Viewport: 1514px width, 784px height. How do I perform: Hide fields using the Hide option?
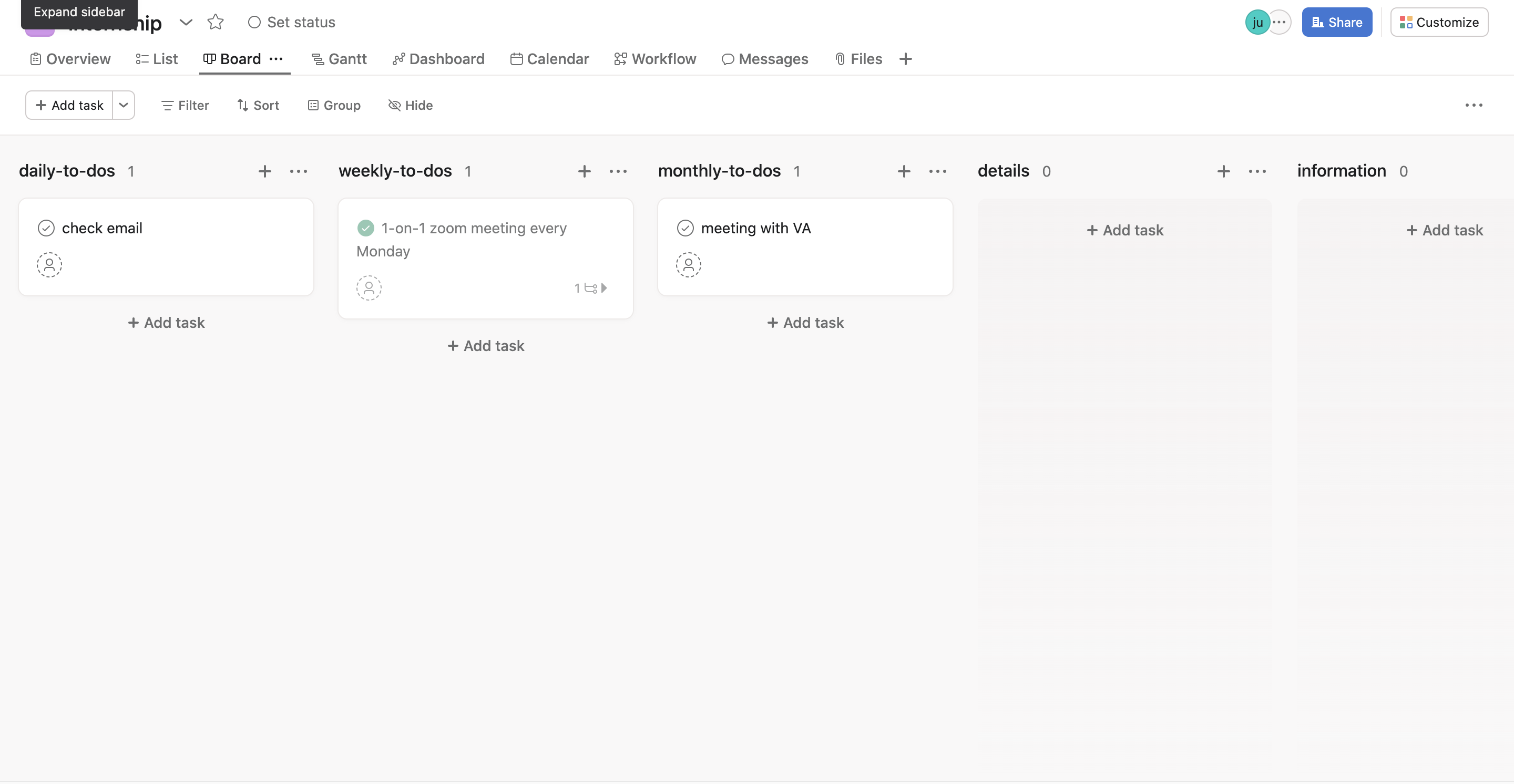pyautogui.click(x=410, y=105)
